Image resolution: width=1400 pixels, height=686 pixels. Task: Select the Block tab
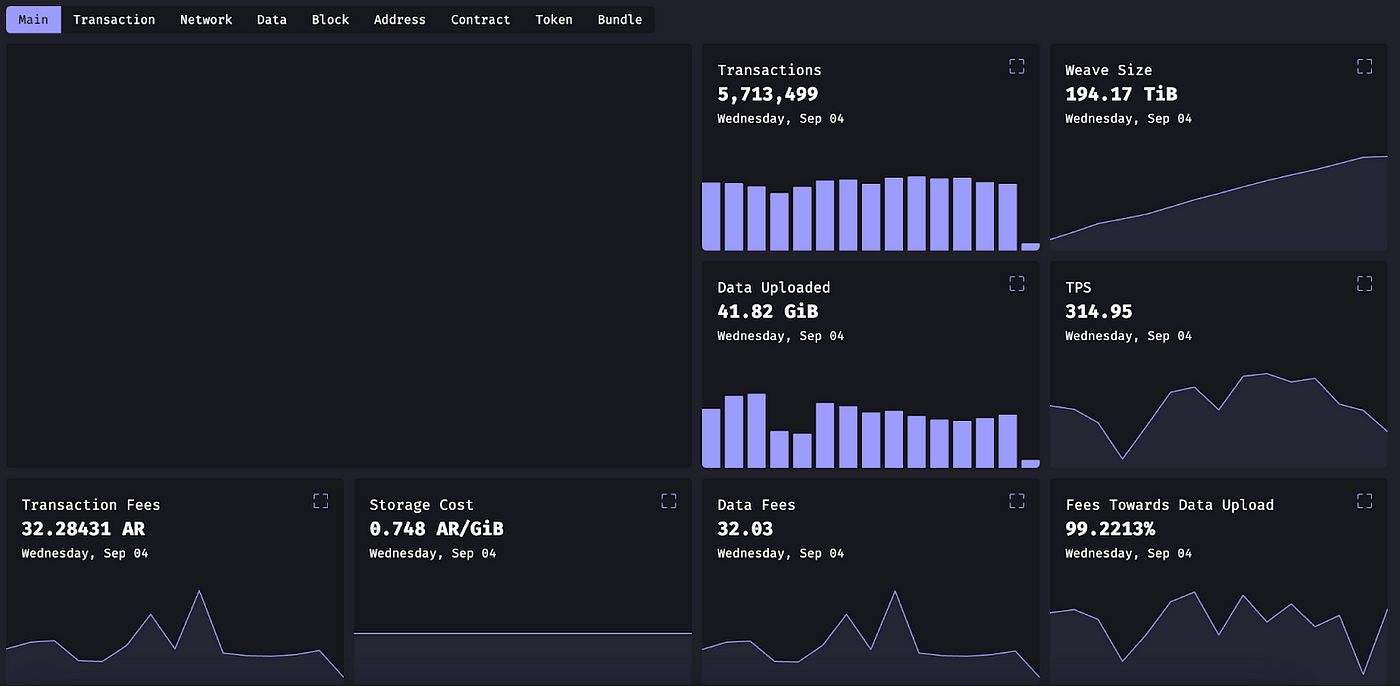coord(330,20)
